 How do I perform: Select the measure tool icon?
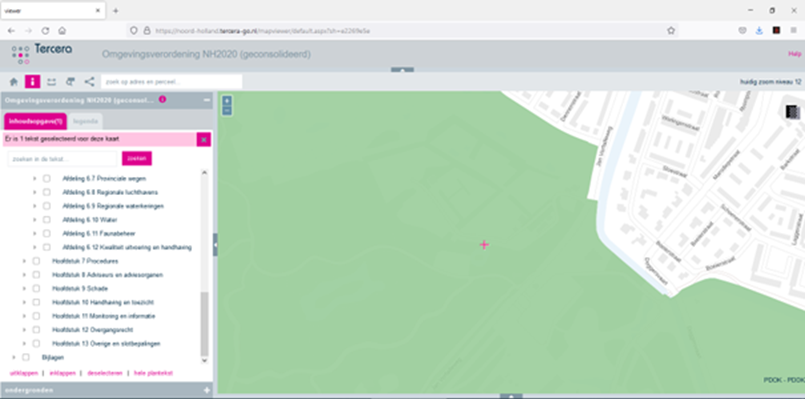coord(51,82)
